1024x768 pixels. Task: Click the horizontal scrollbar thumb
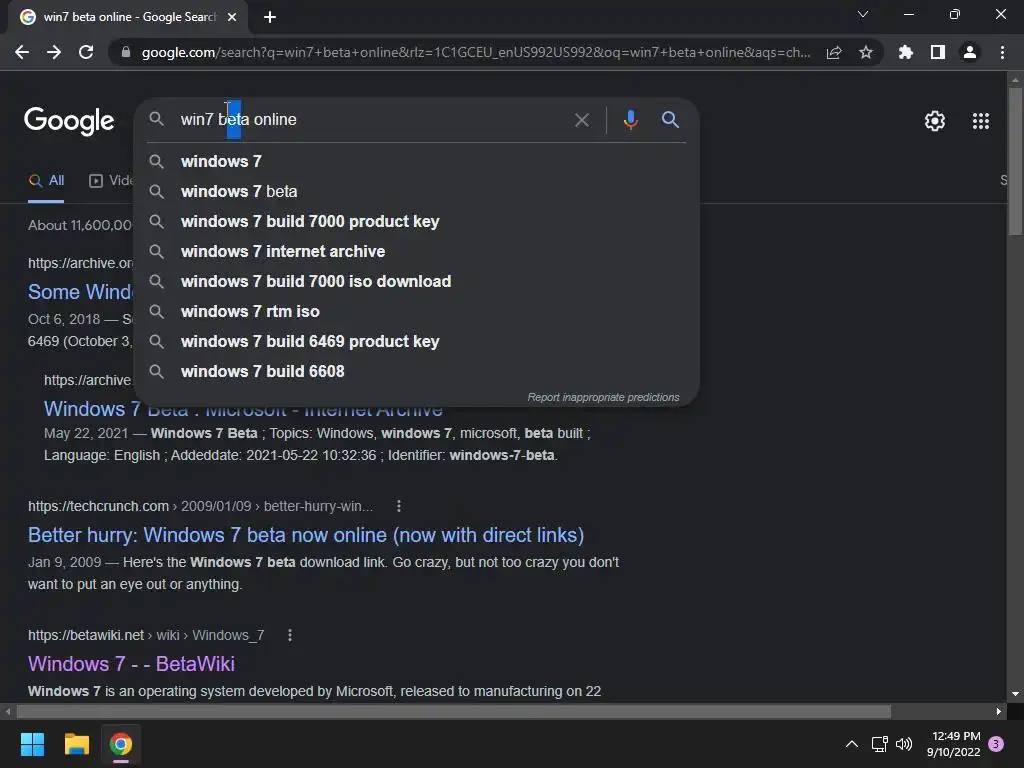(453, 711)
